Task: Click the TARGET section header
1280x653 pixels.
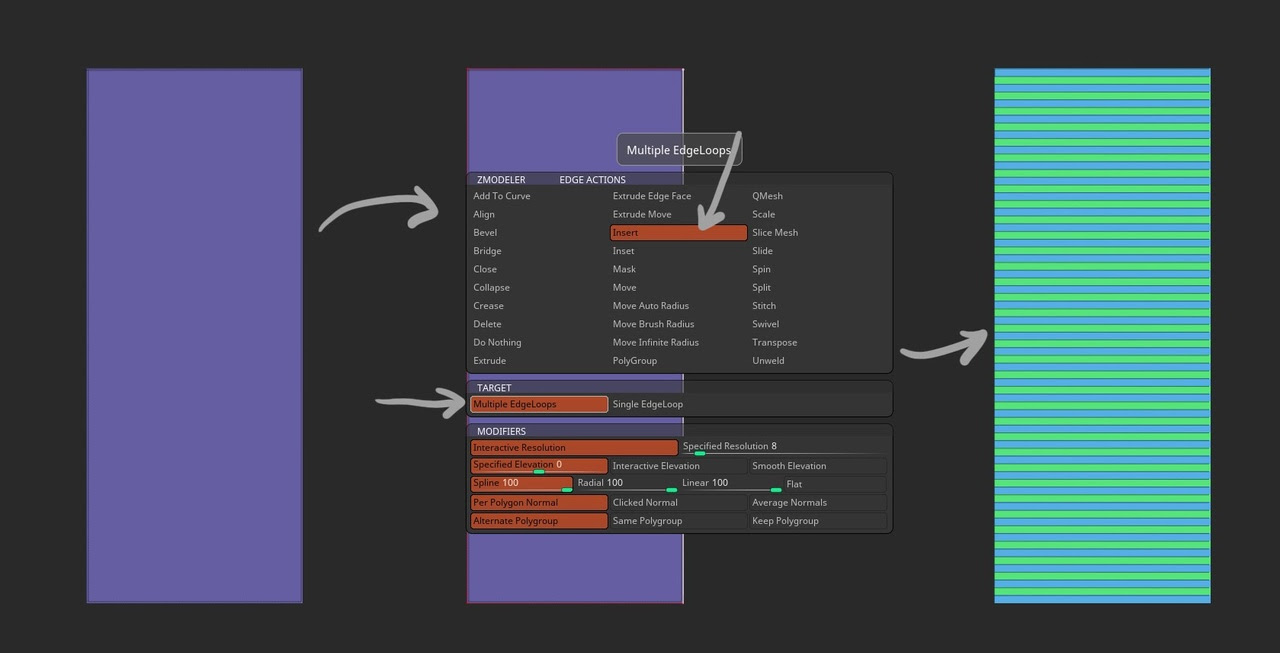Action: [494, 388]
